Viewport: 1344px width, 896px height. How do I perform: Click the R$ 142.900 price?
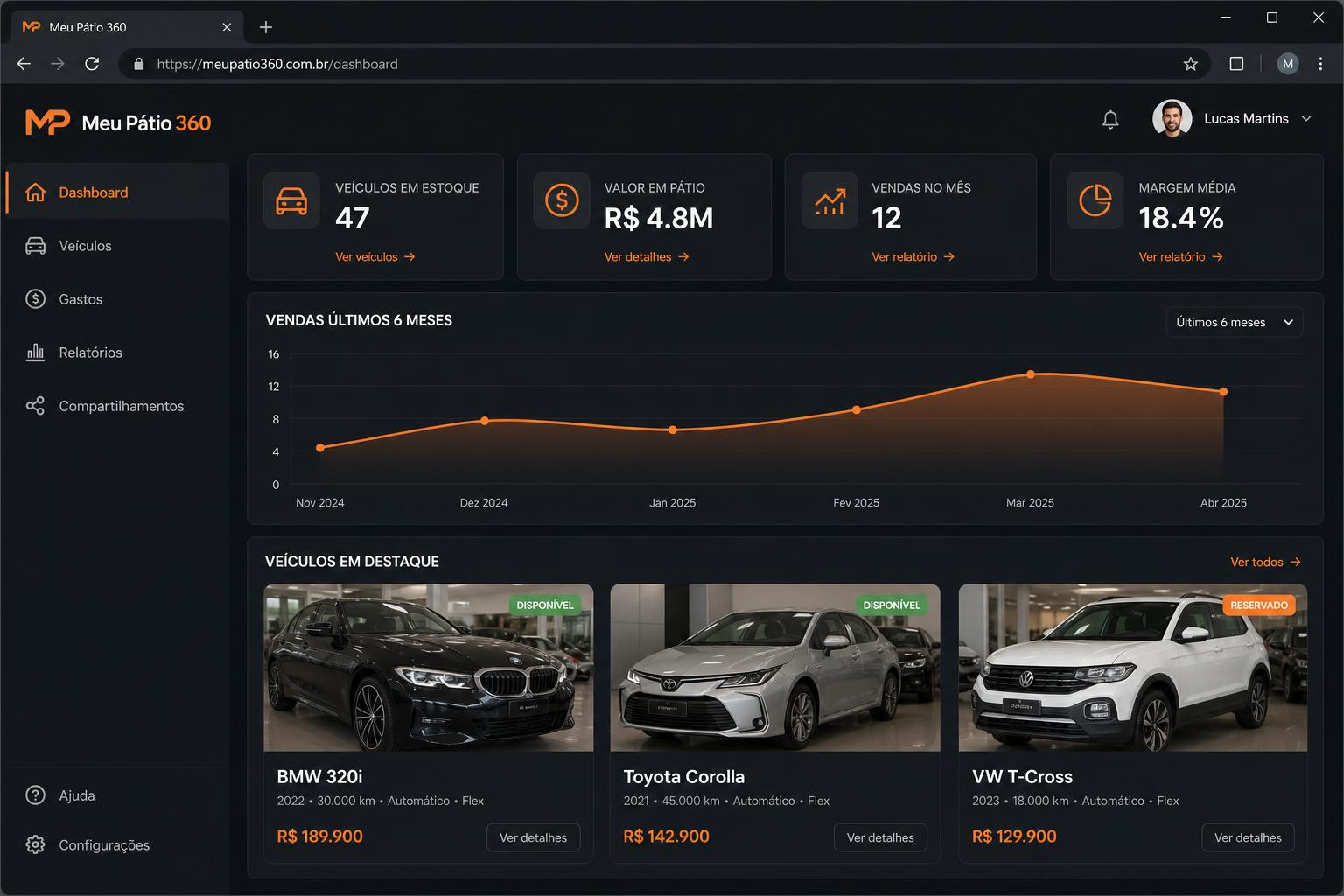point(666,836)
